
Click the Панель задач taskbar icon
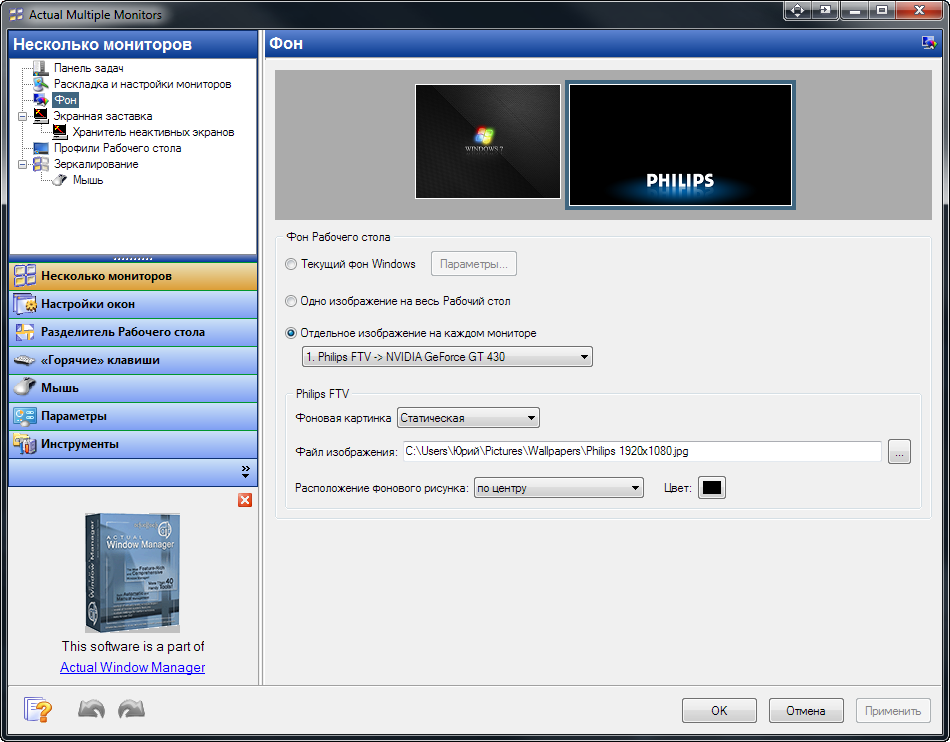[41, 68]
